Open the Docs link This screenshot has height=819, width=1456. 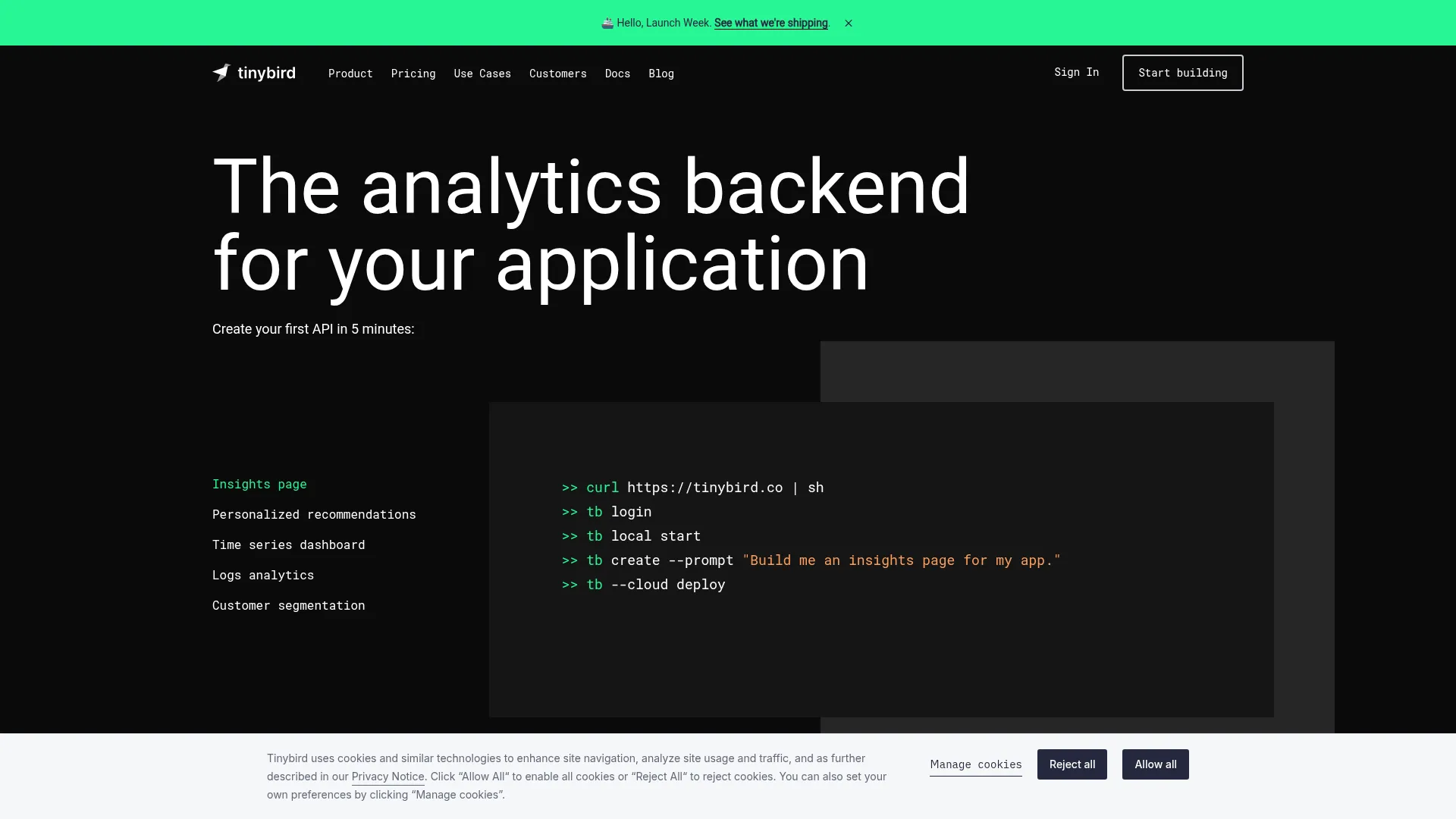617,74
